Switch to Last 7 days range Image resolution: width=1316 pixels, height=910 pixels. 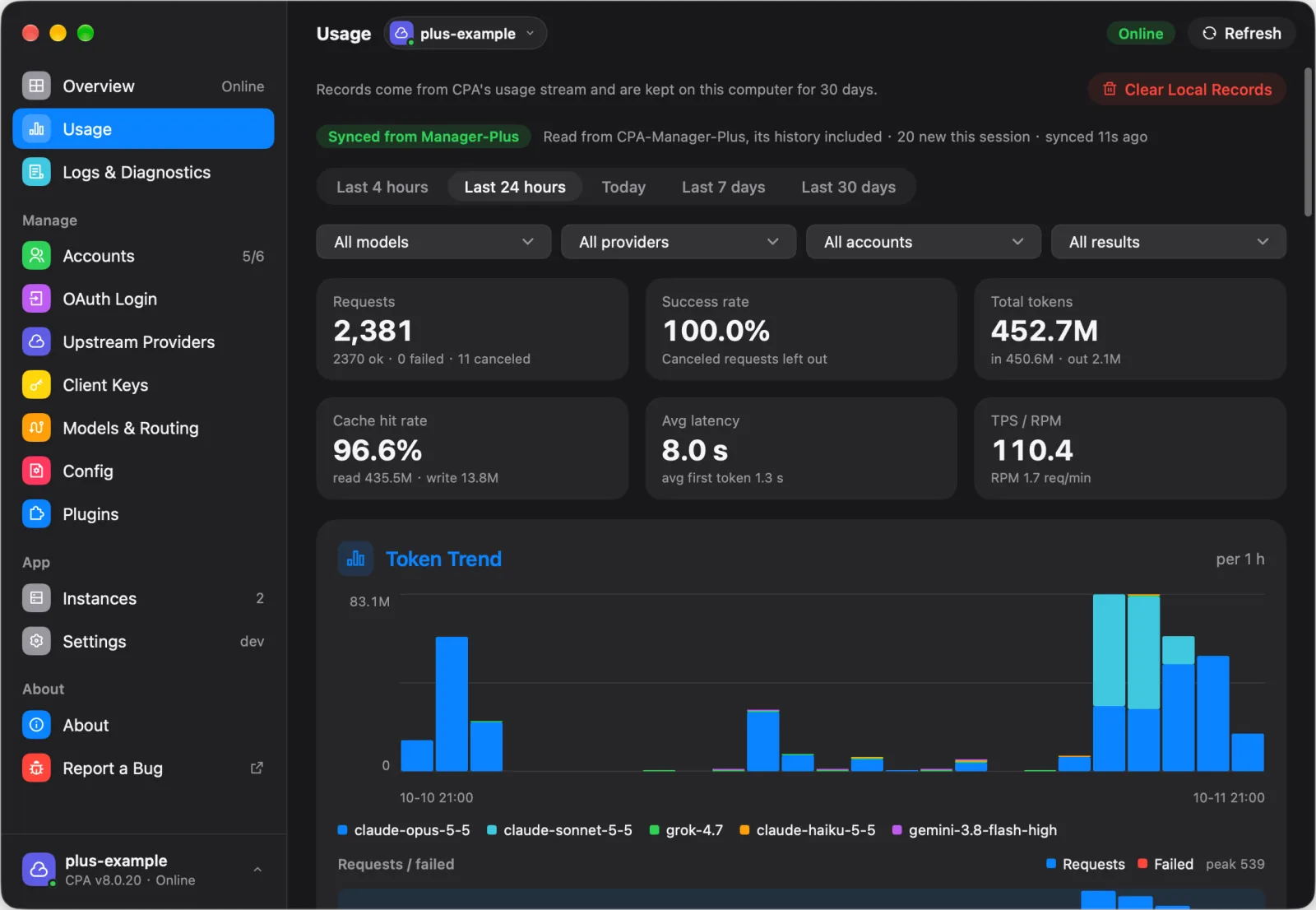pos(723,187)
